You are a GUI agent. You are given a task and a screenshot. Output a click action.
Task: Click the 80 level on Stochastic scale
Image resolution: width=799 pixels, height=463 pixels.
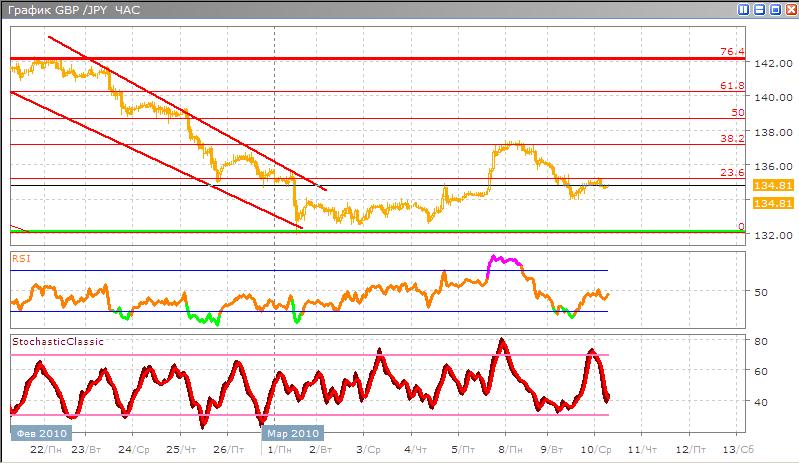[x=761, y=341]
